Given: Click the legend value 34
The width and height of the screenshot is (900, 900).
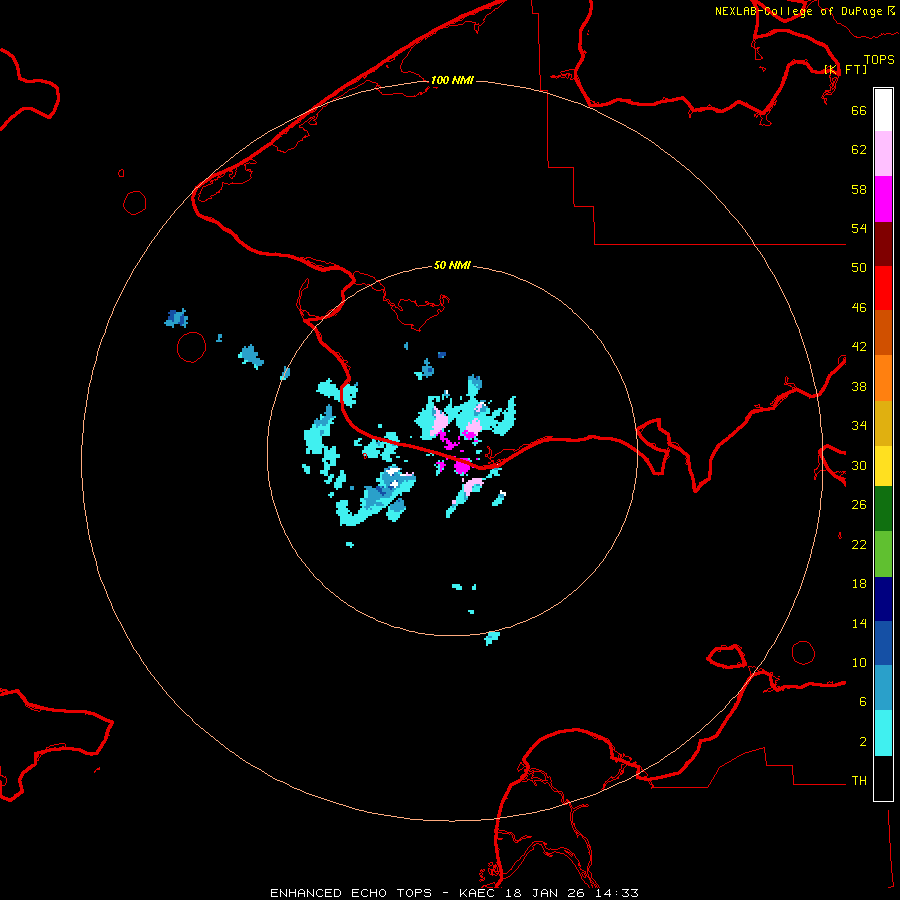Looking at the screenshot, I should 859,426.
